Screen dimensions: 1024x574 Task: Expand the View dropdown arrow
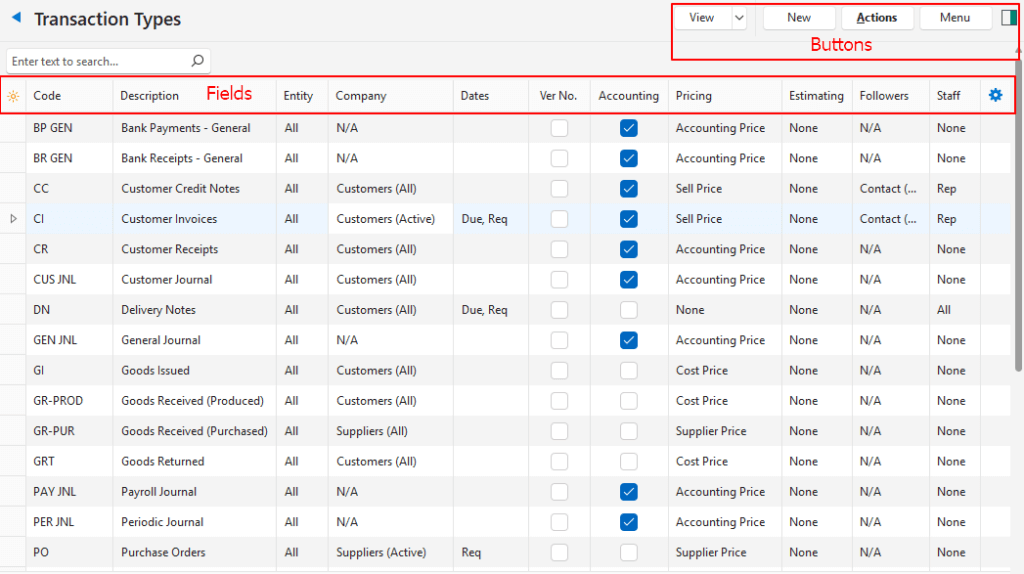click(x=739, y=17)
